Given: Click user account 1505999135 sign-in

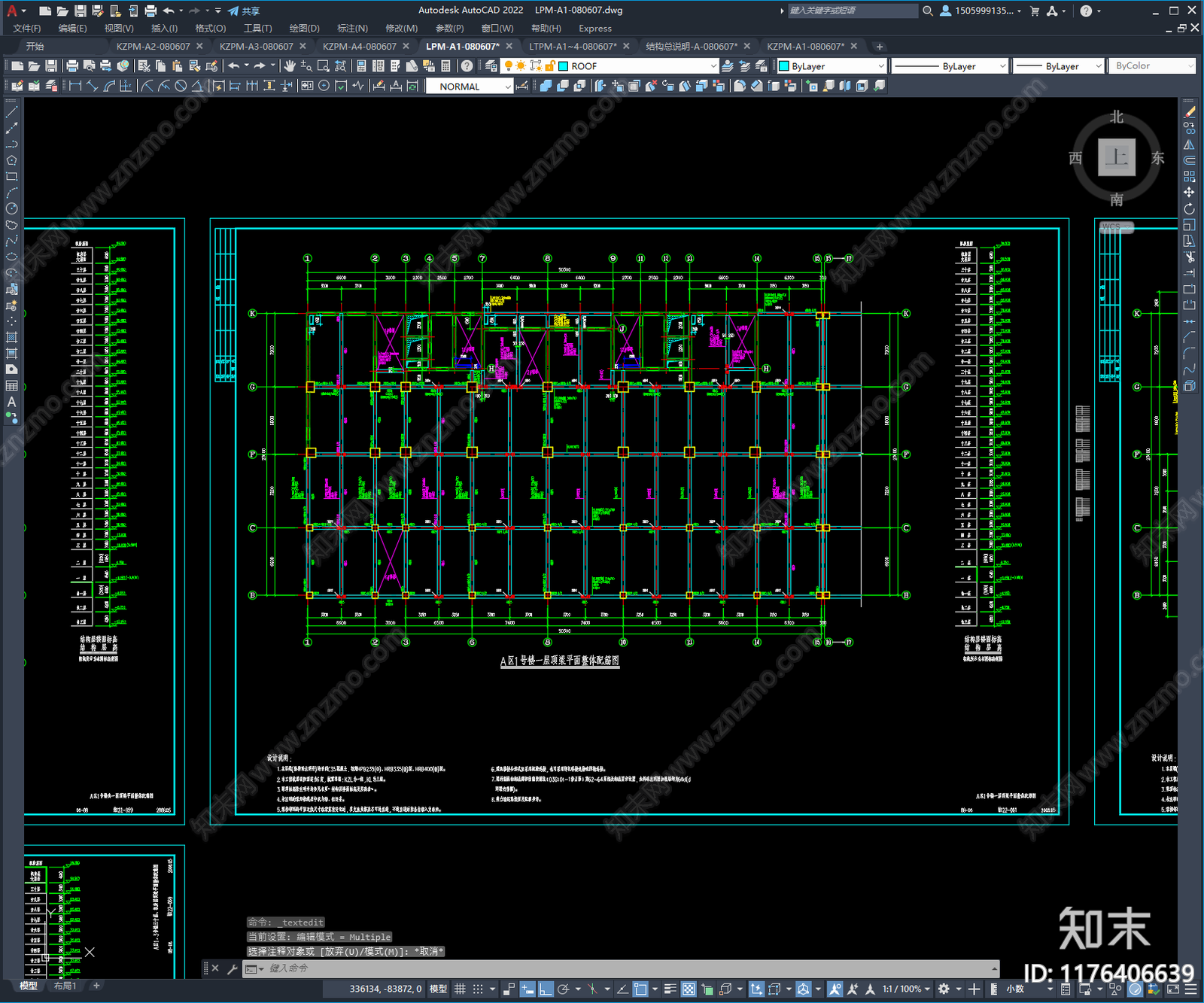Looking at the screenshot, I should pos(981,11).
